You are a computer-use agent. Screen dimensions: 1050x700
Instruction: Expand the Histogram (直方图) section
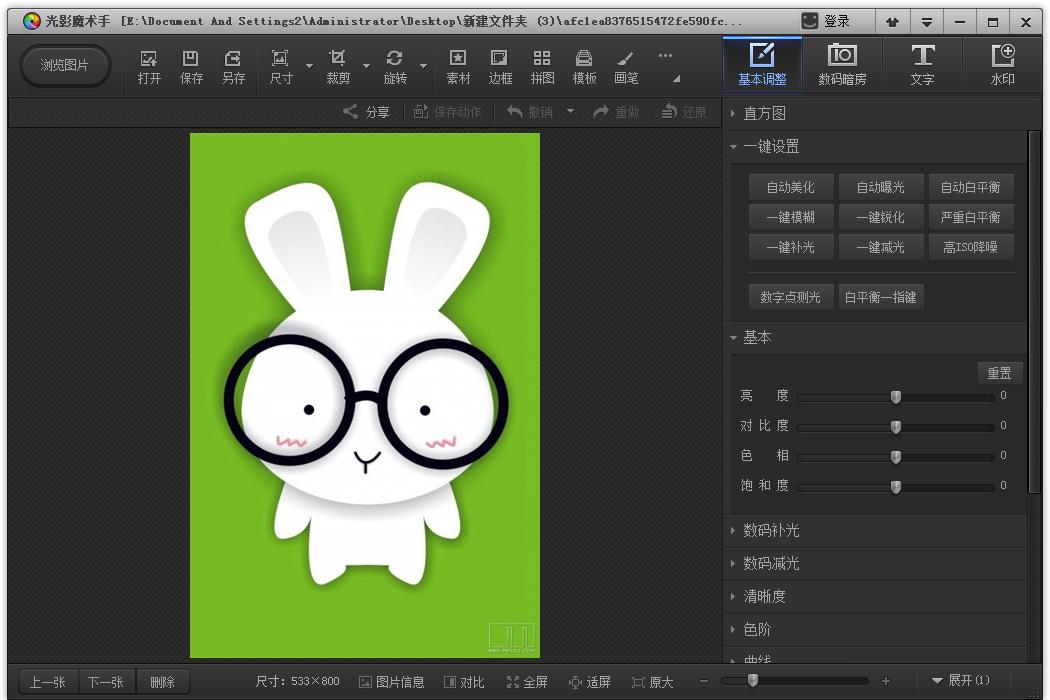pyautogui.click(x=764, y=113)
